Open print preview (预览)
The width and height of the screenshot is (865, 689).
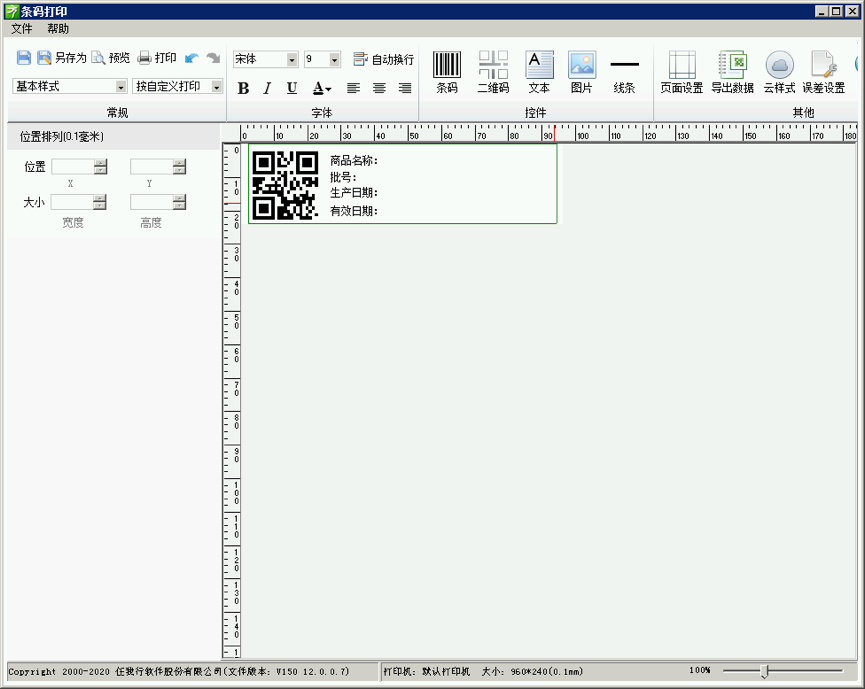coord(111,57)
